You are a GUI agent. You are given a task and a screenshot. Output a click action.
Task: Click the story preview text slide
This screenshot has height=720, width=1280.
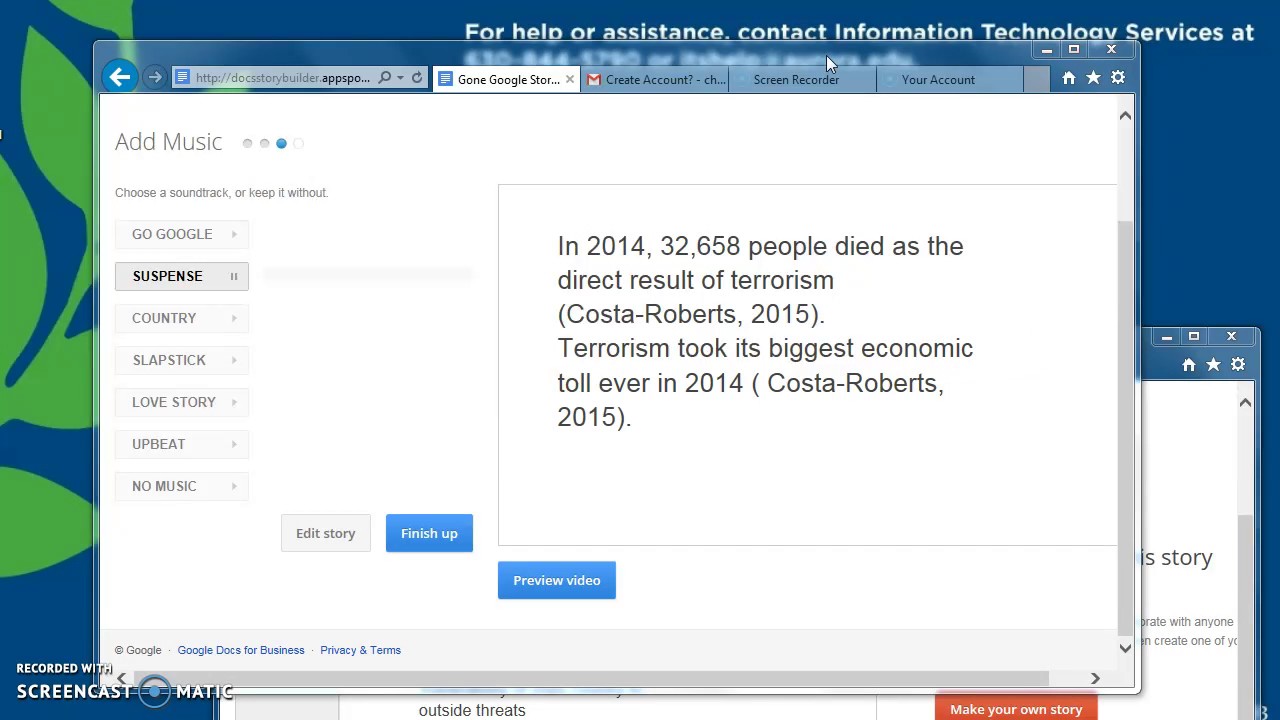coord(807,365)
